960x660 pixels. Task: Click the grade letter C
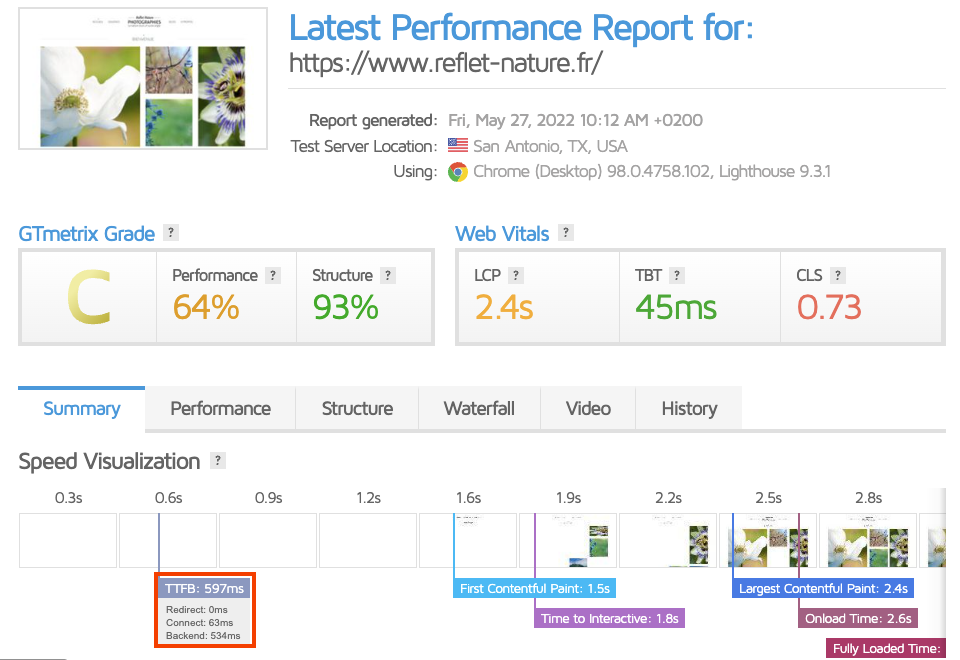tap(89, 298)
